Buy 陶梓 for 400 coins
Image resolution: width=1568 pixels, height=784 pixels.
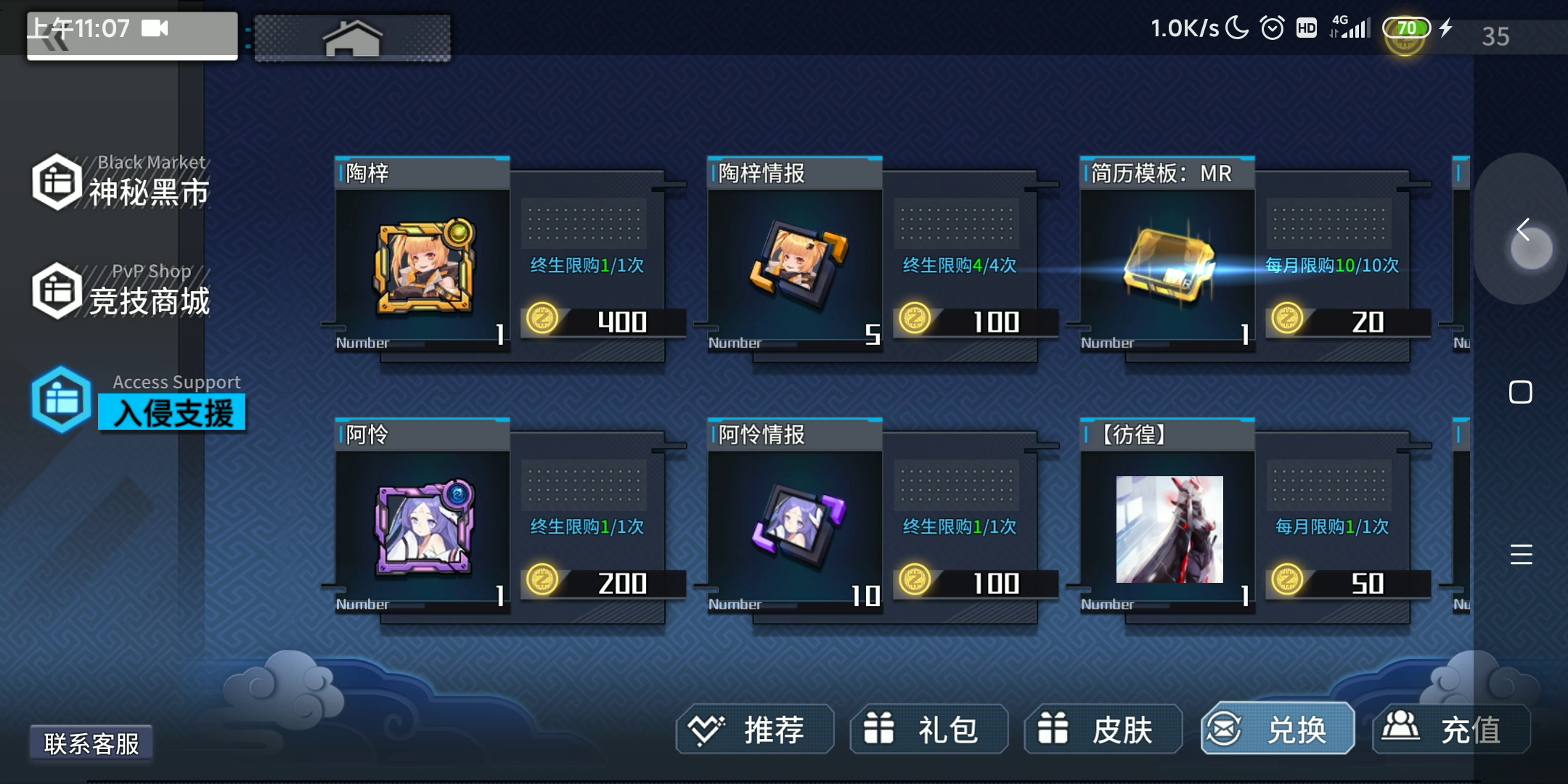tap(604, 320)
